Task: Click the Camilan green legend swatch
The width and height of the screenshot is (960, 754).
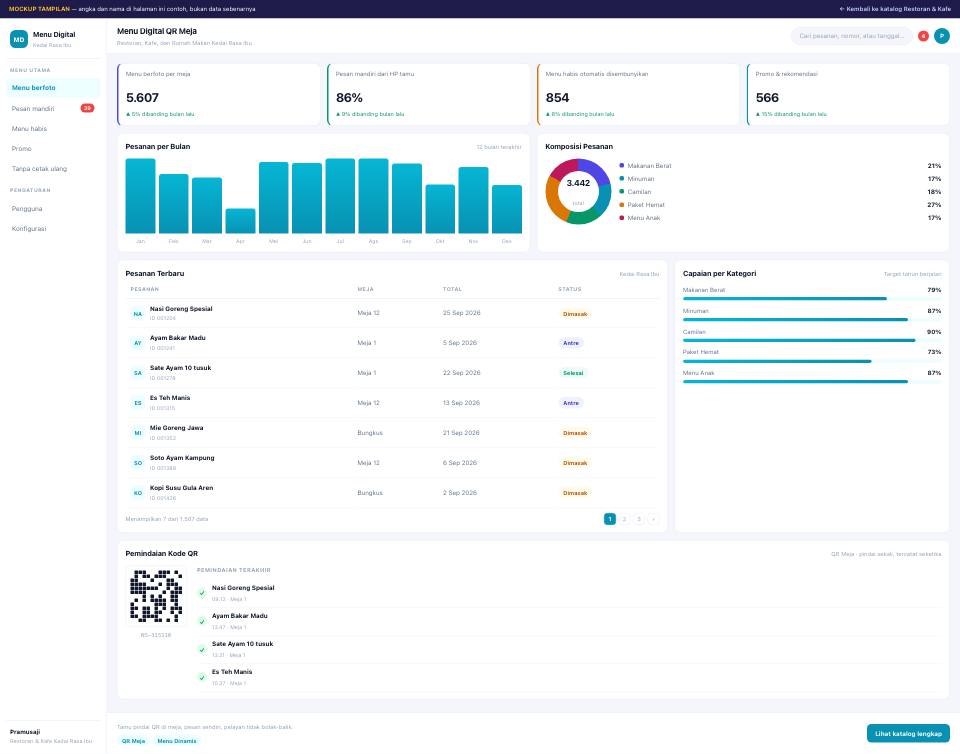Action: coord(621,192)
